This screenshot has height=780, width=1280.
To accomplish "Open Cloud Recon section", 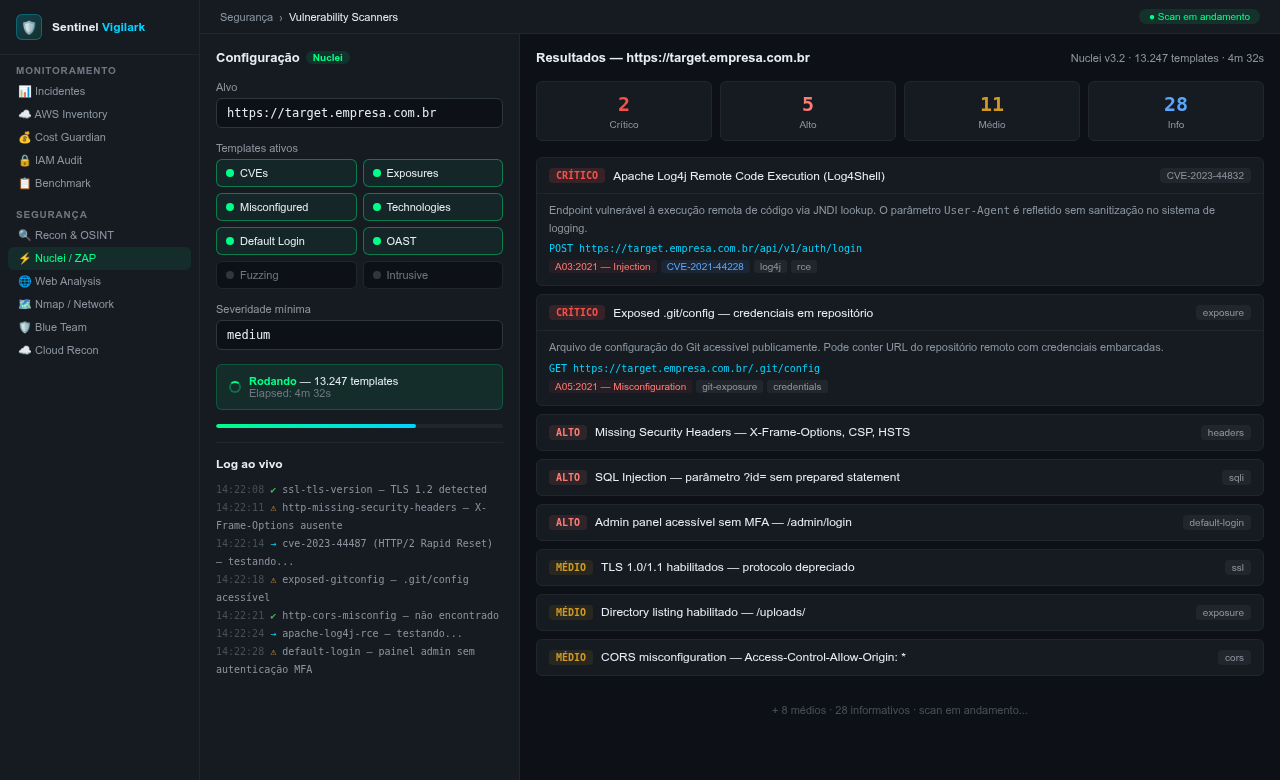I will tap(99, 350).
